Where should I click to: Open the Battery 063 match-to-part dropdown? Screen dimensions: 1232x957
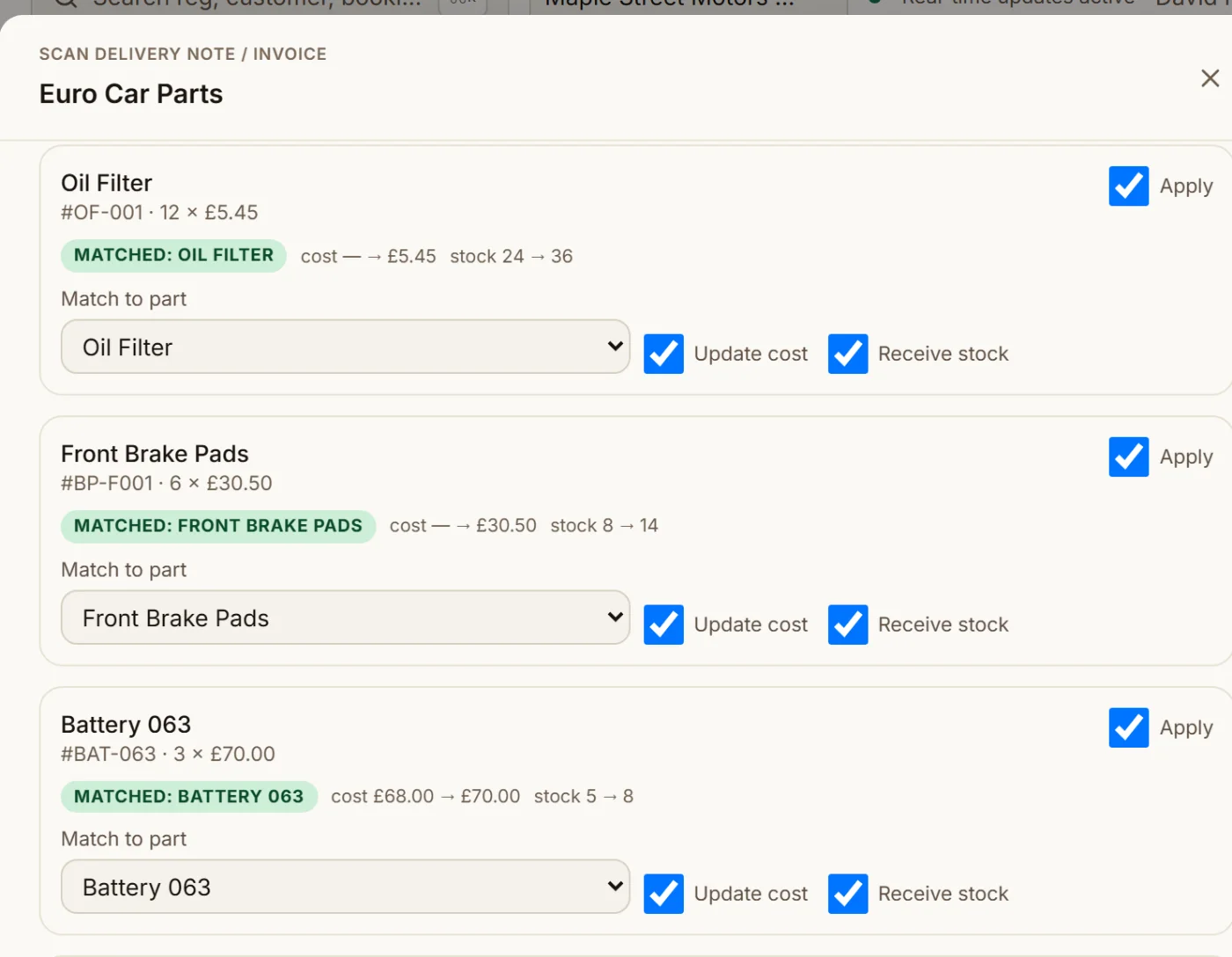click(x=345, y=887)
